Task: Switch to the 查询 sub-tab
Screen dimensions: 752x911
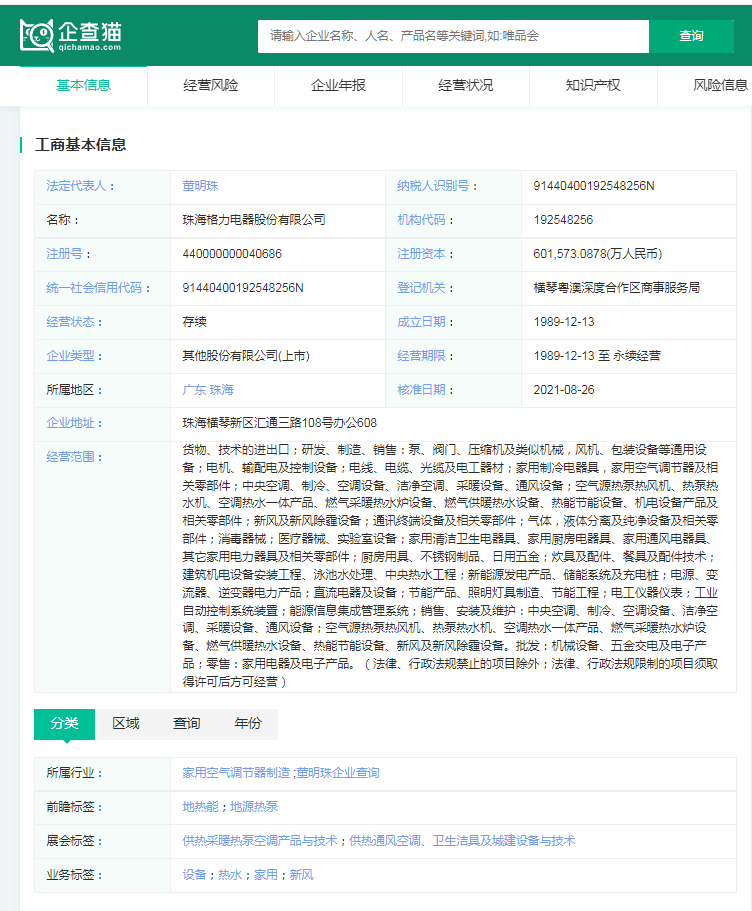Action: (x=187, y=723)
